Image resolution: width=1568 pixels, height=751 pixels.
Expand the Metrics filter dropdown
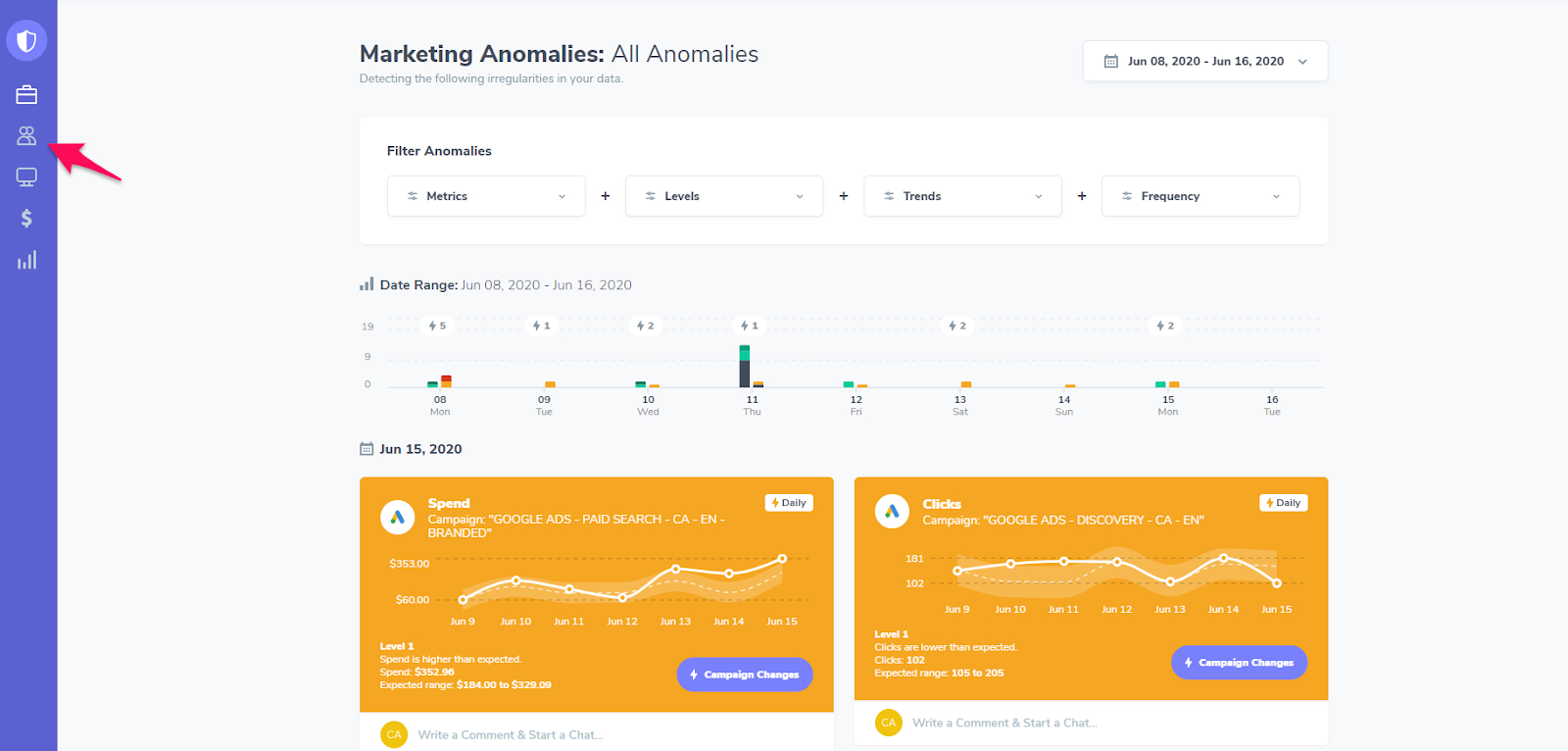point(486,196)
